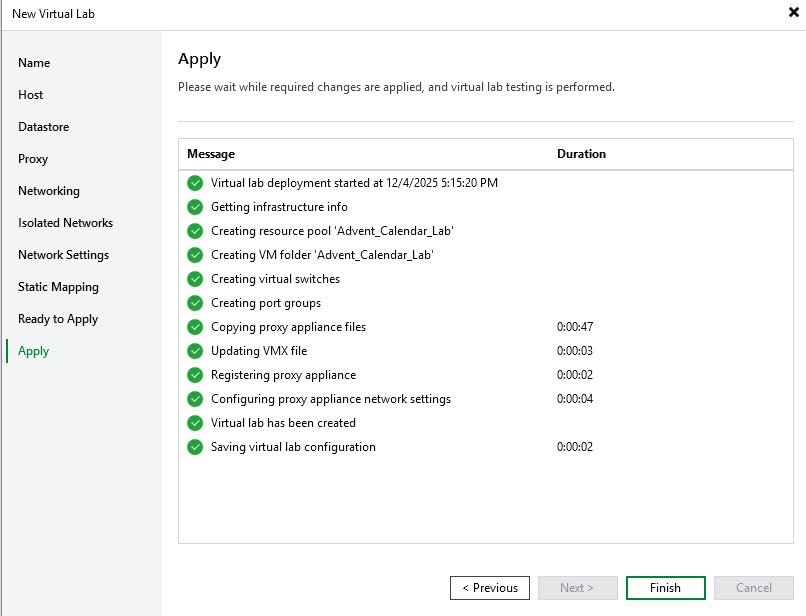Click the check icon by 'Virtual lab has been created'
The image size is (806, 616).
point(195,423)
